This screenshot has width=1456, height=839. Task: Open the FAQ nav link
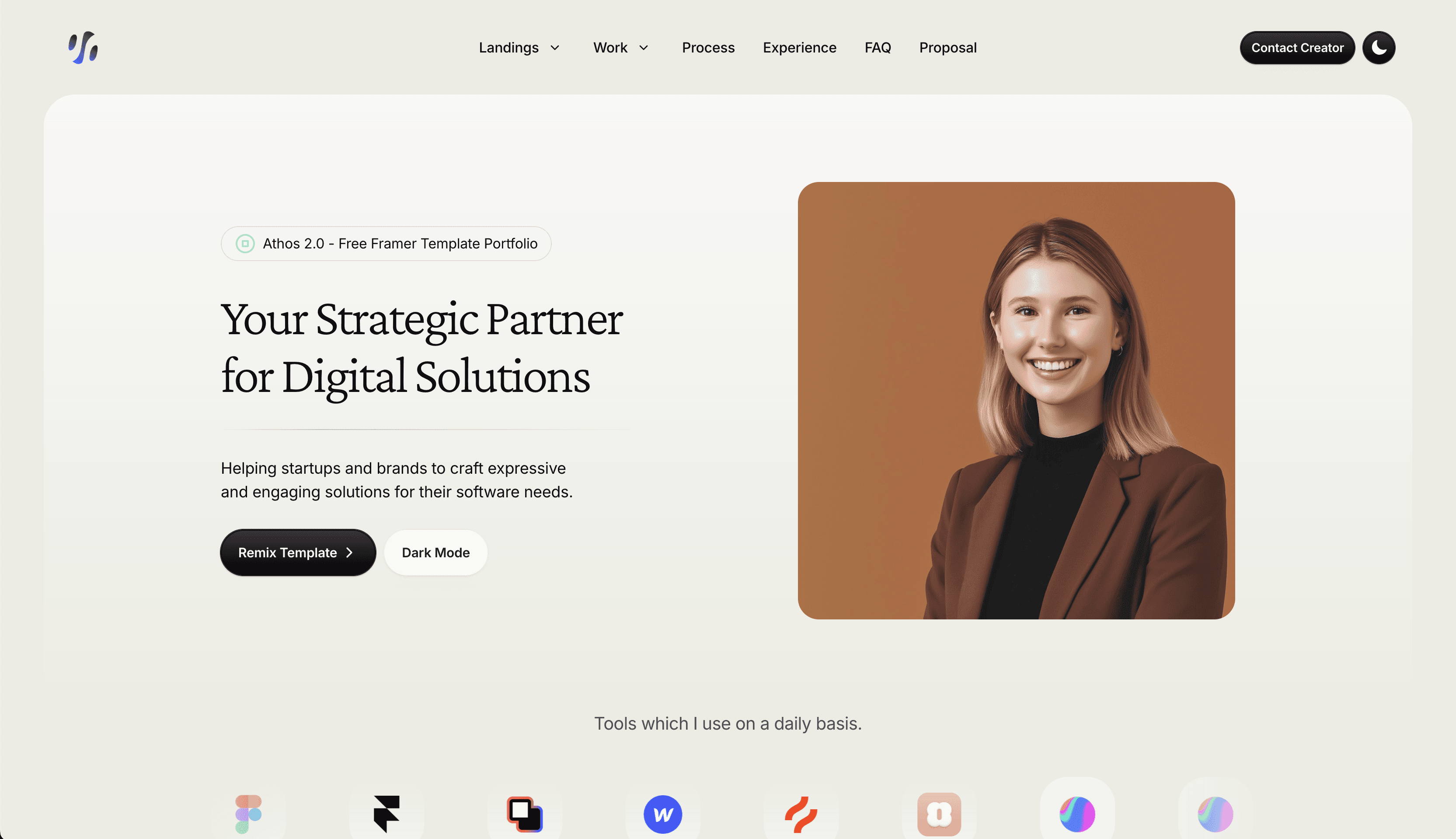click(x=877, y=47)
